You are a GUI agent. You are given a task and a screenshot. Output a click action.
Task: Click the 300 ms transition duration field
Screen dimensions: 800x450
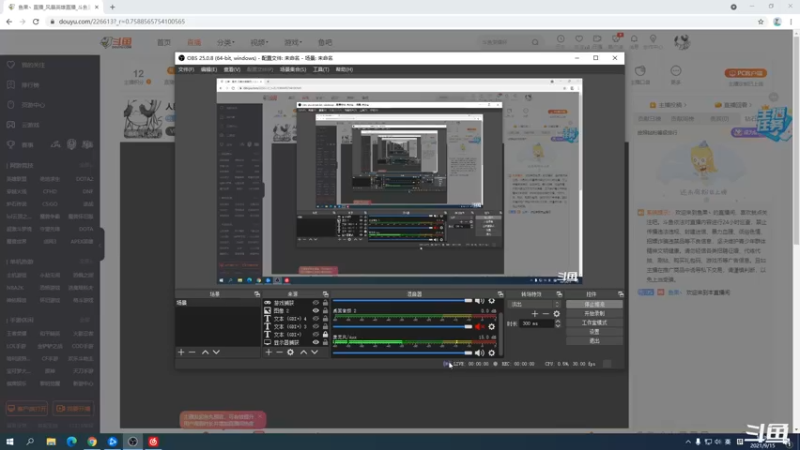[x=536, y=323]
